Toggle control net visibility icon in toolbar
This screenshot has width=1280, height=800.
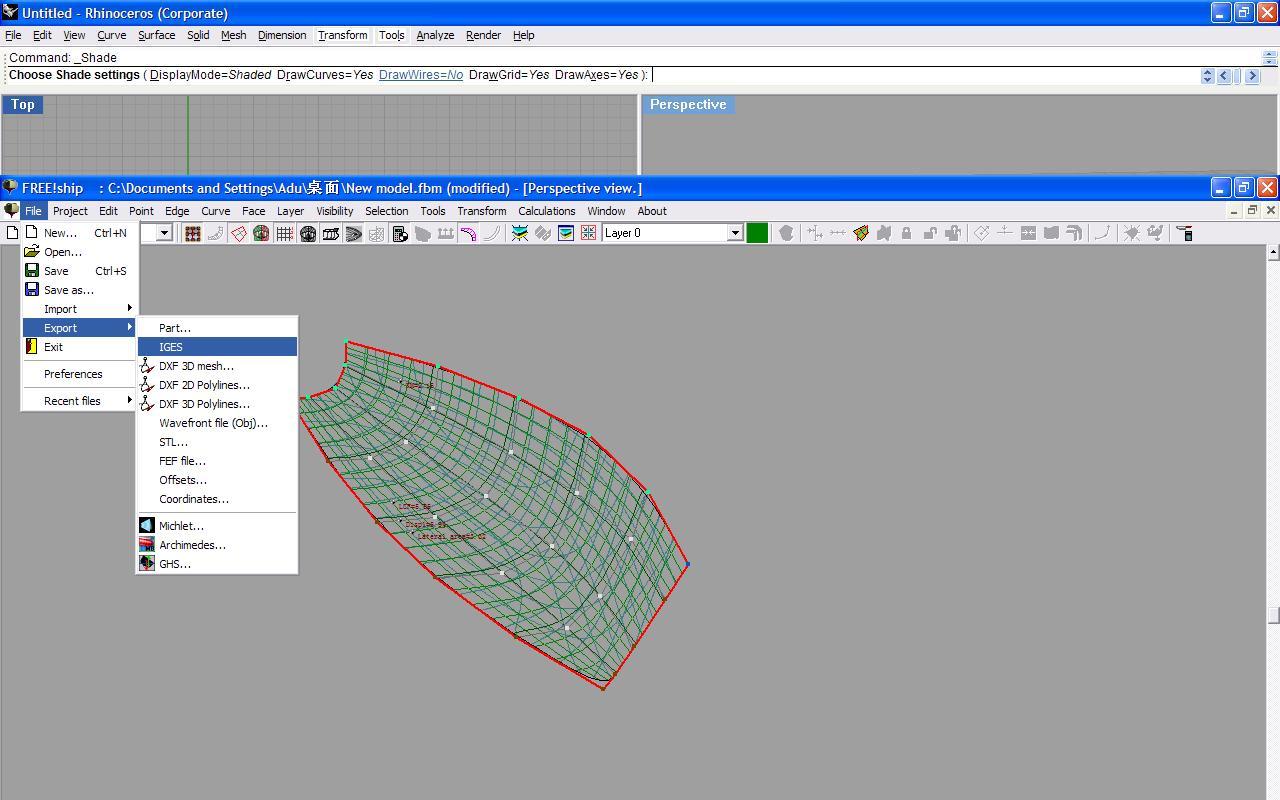pos(192,233)
